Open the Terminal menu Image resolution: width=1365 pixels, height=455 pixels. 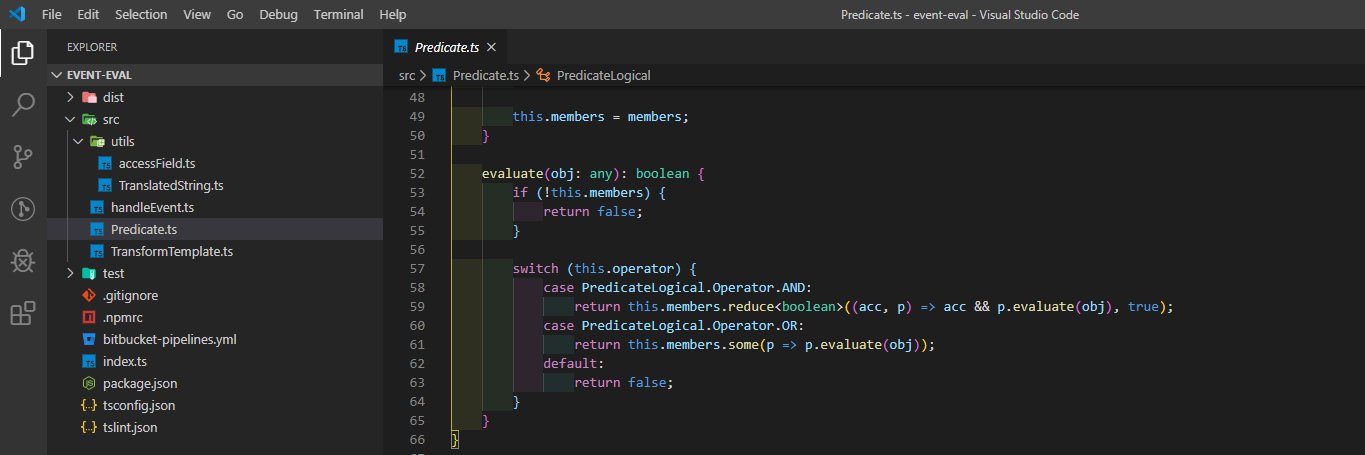339,15
